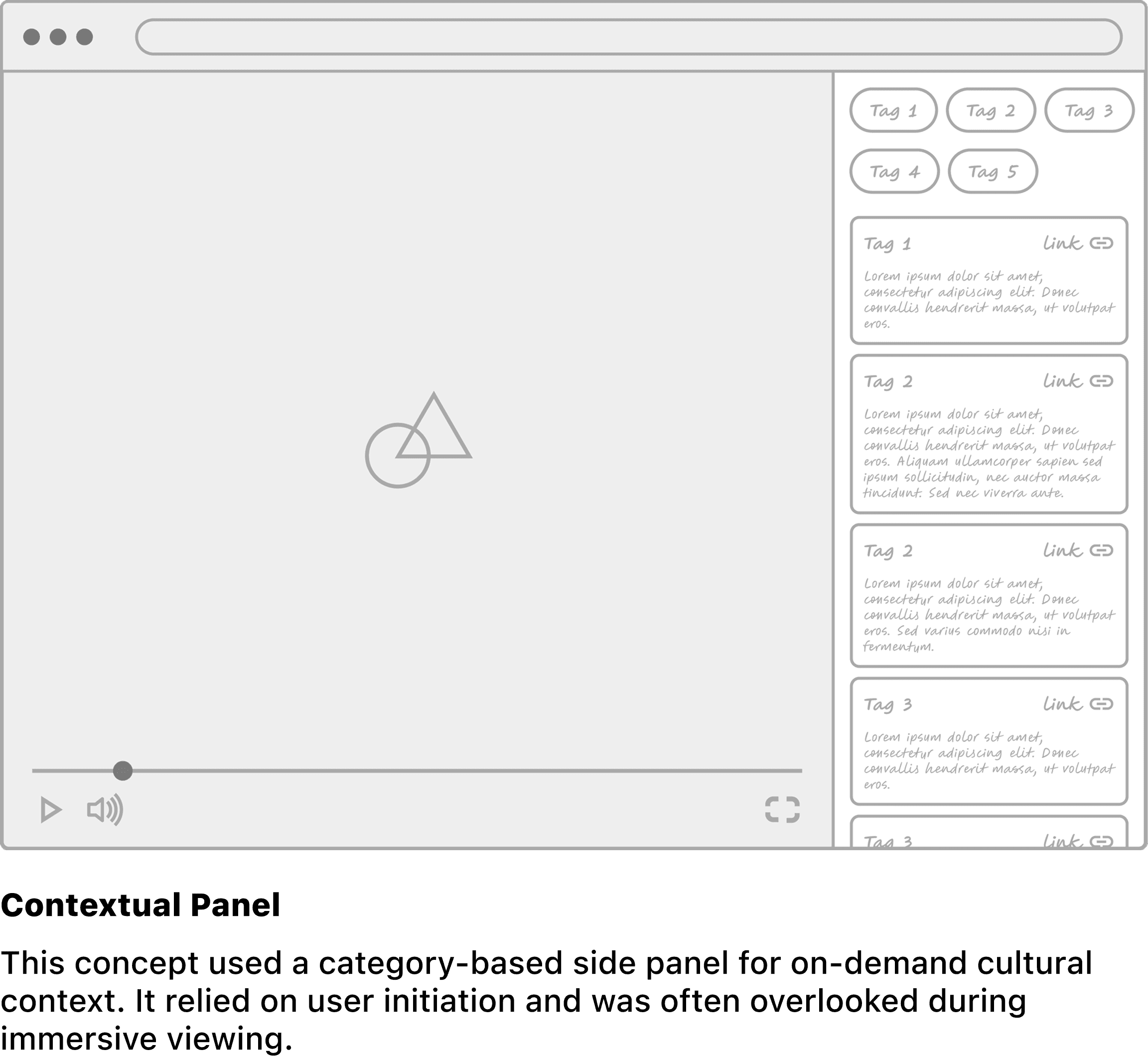Click in the browser address bar

coord(628,37)
